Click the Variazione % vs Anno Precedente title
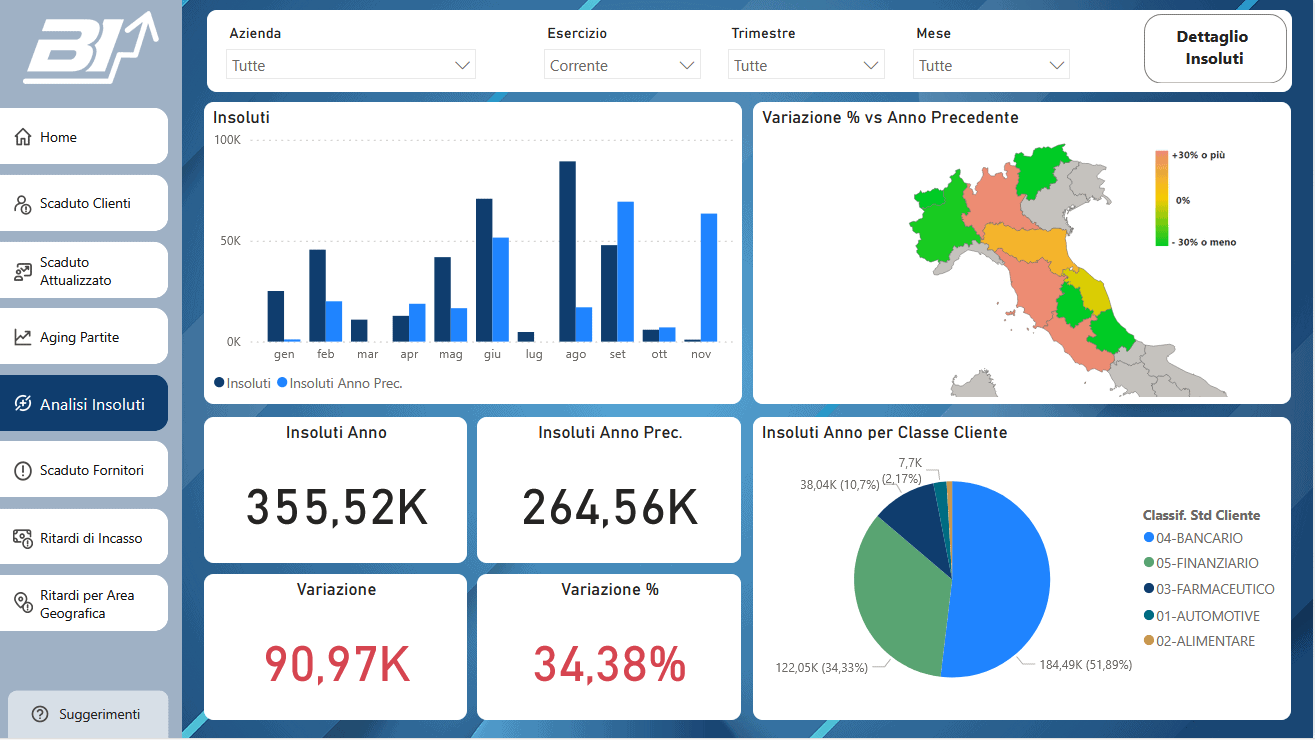The height and width of the screenshot is (740, 1315). [890, 118]
